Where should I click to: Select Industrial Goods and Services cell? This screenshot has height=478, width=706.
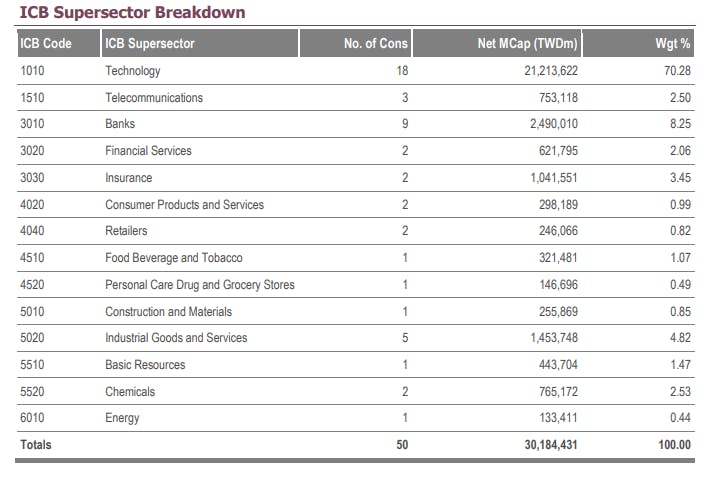(x=176, y=338)
